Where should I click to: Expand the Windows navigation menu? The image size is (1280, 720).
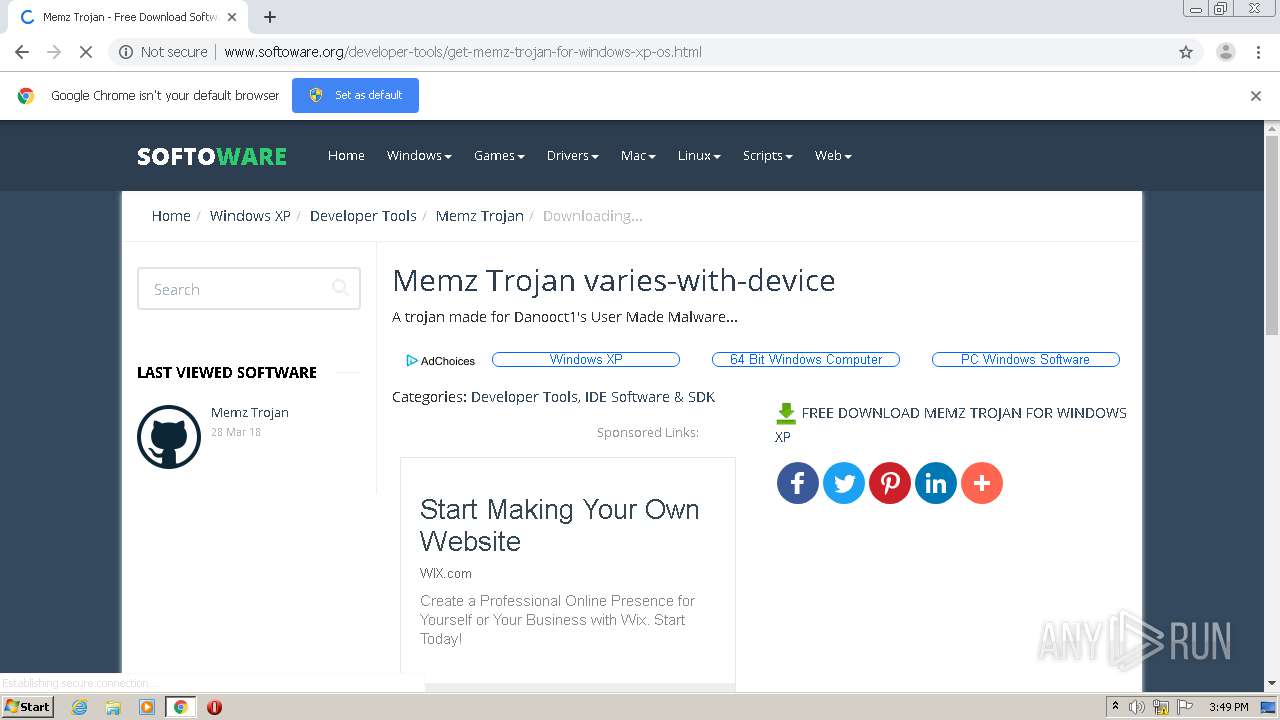coord(419,155)
